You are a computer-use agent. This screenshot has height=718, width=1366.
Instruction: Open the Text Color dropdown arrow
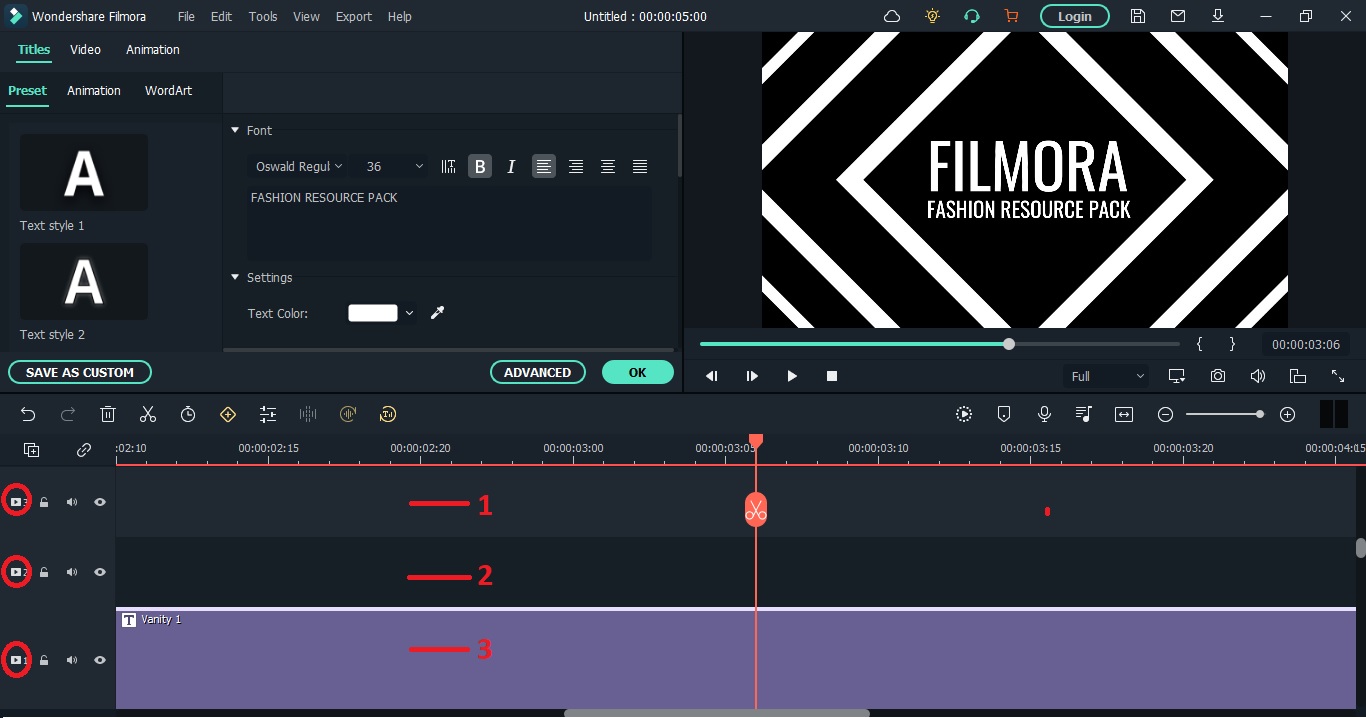(x=409, y=313)
